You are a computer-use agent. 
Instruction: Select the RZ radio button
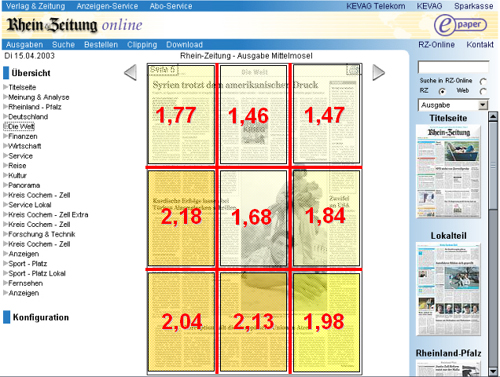pos(442,91)
